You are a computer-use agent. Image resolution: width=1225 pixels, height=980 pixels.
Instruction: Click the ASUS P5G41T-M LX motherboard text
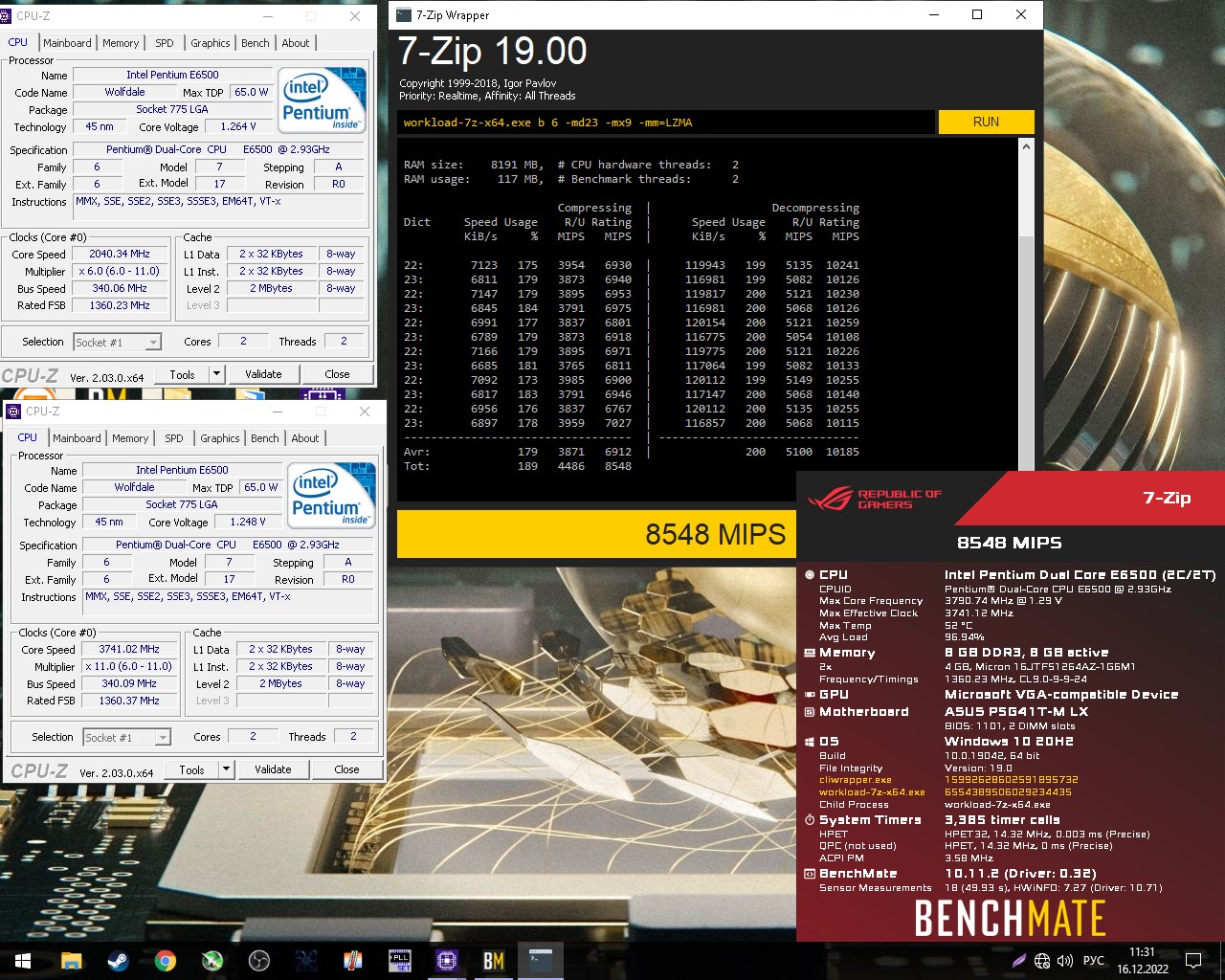tap(1016, 711)
